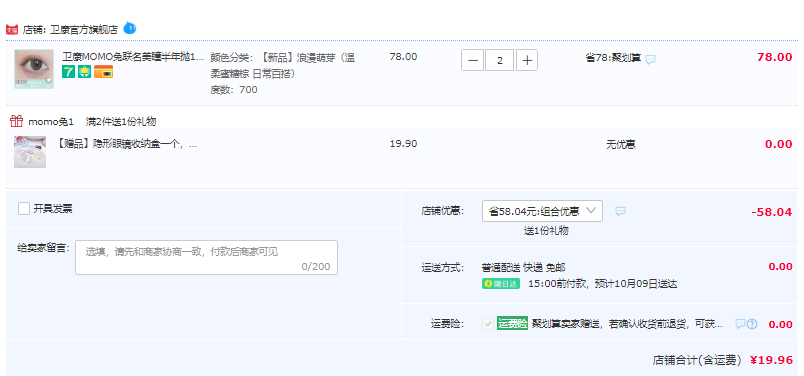Viewport: 804px width, 376px height.
Task: Open the blue Wangwang chat icon beside the store name
Action: click(x=130, y=28)
